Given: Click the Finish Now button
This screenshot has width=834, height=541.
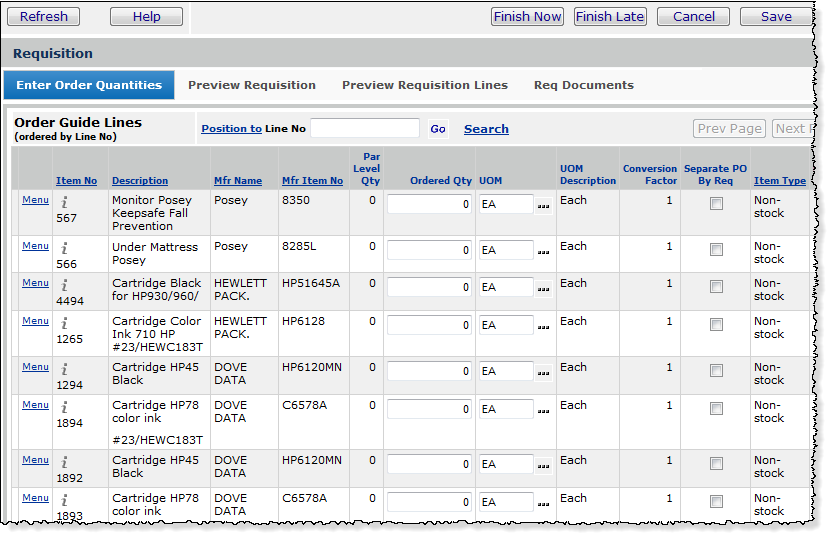Looking at the screenshot, I should pyautogui.click(x=527, y=16).
